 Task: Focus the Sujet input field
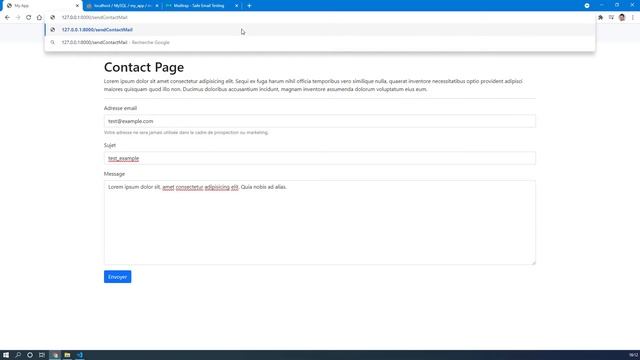tap(320, 158)
